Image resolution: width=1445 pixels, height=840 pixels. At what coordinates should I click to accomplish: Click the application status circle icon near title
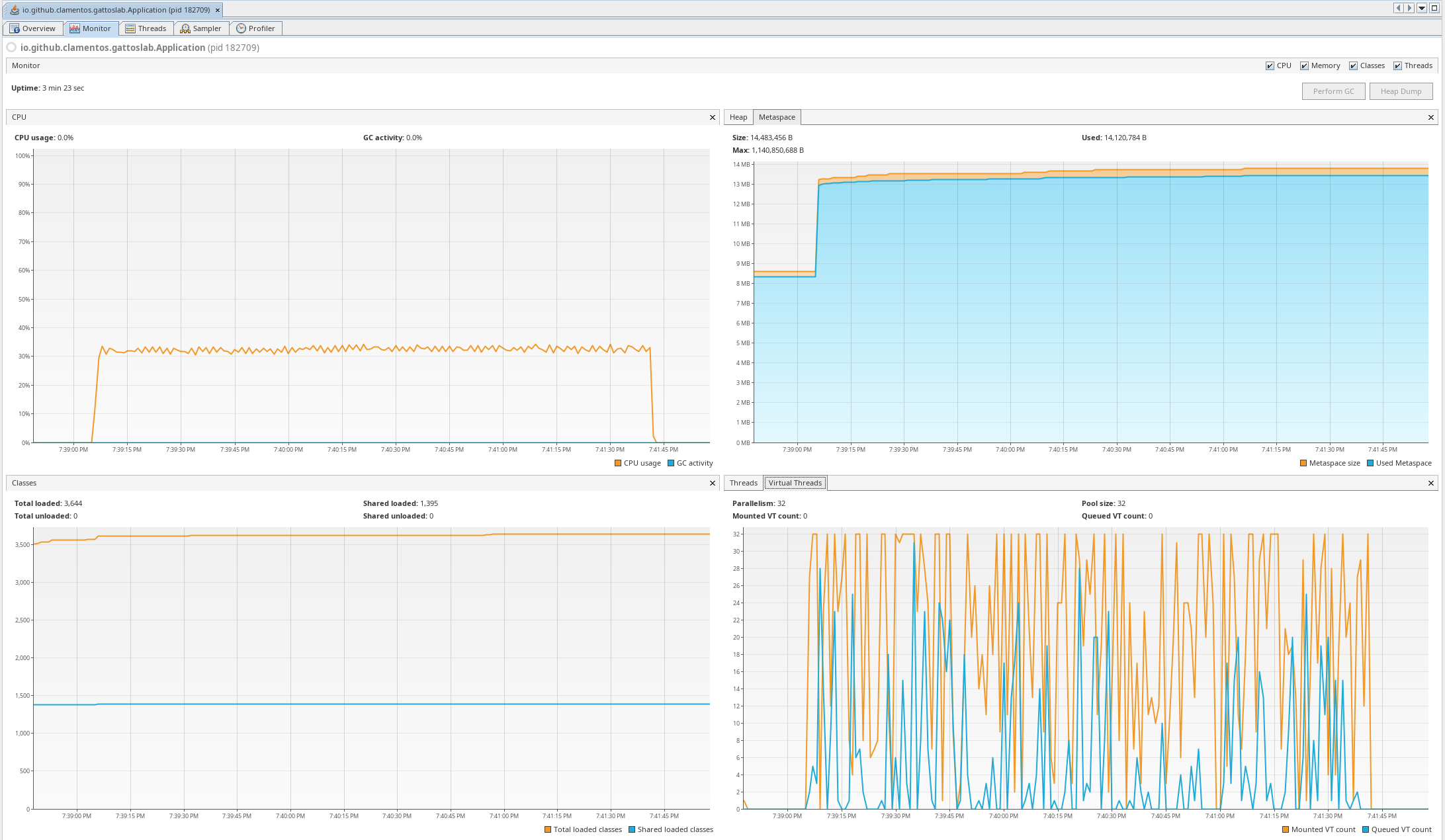tap(11, 48)
